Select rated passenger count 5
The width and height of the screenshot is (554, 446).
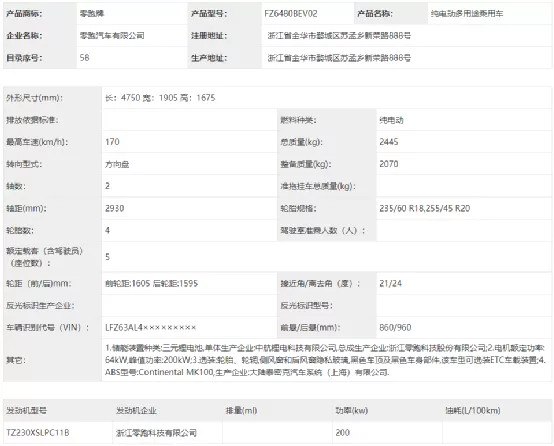click(107, 257)
